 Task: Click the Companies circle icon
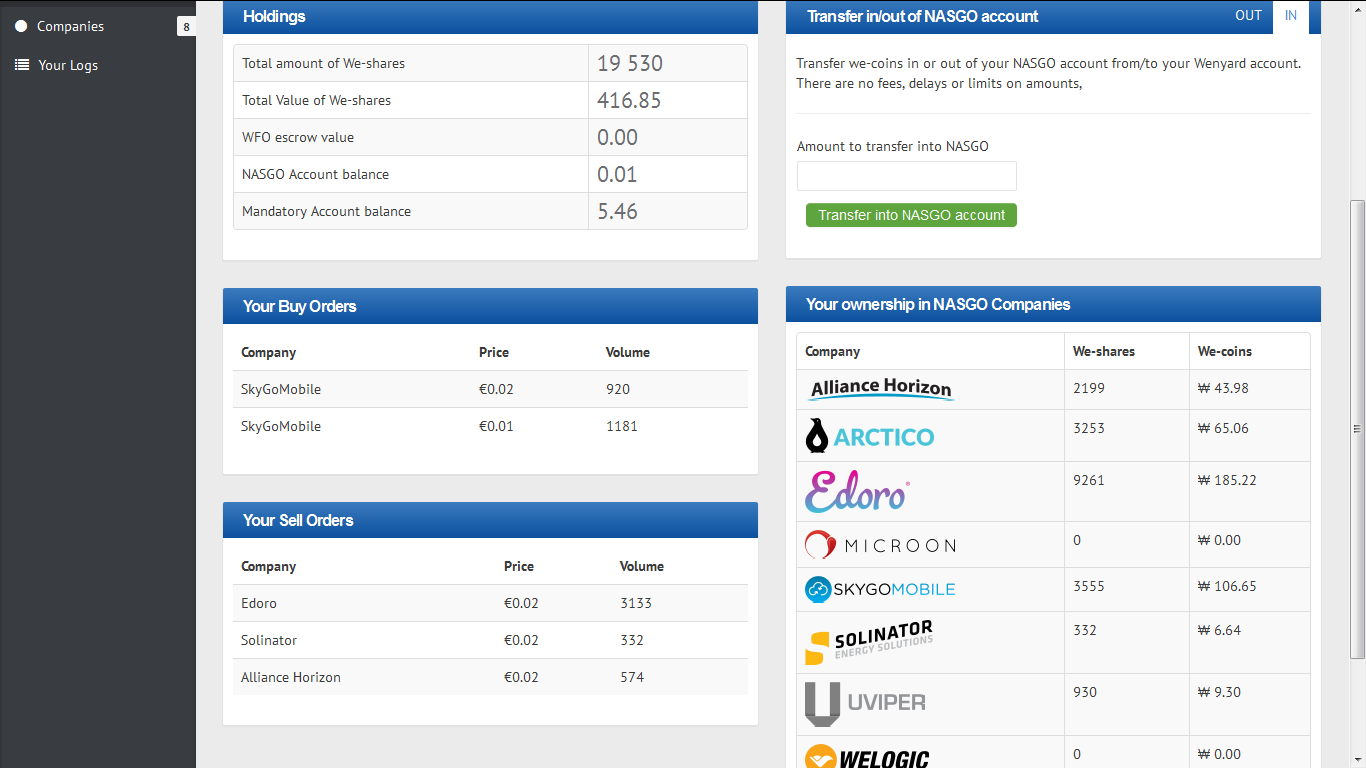pos(21,26)
